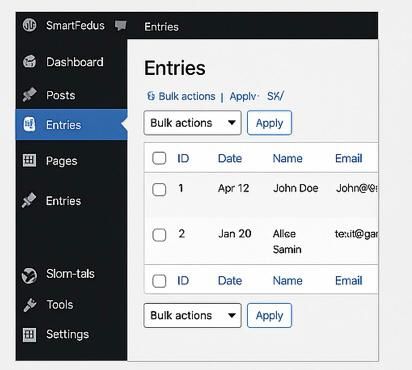Check the box for John Doe entry
Image resolution: width=412 pixels, height=370 pixels.
(159, 189)
